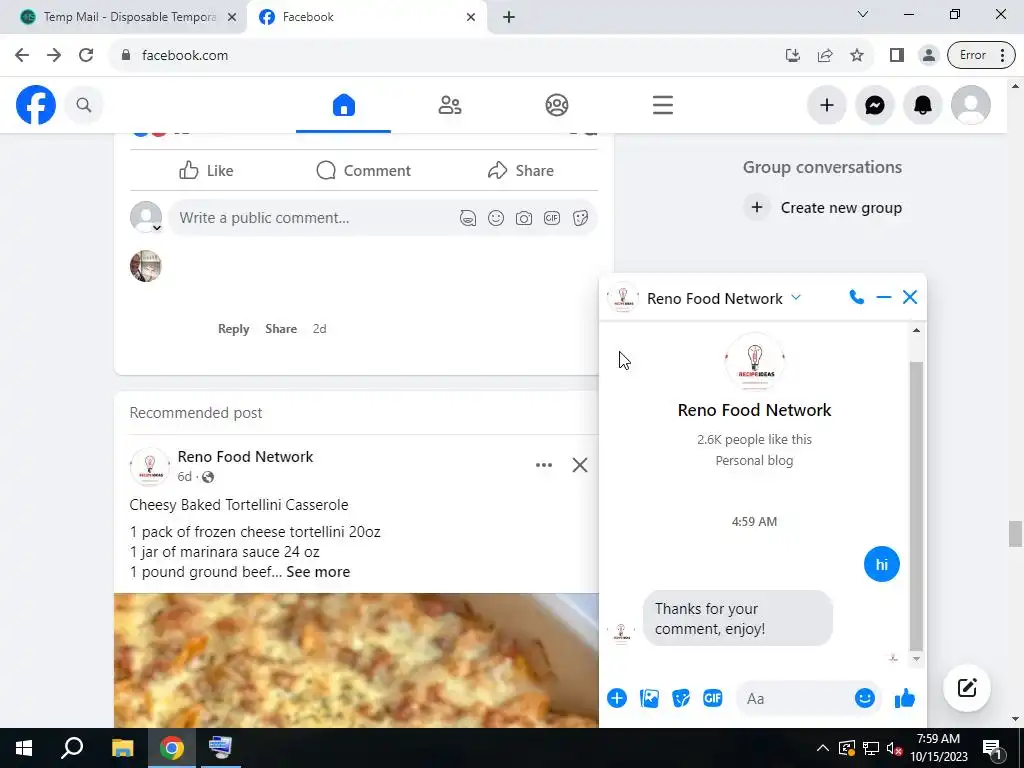
Task: Reload the Facebook page
Action: (86, 55)
